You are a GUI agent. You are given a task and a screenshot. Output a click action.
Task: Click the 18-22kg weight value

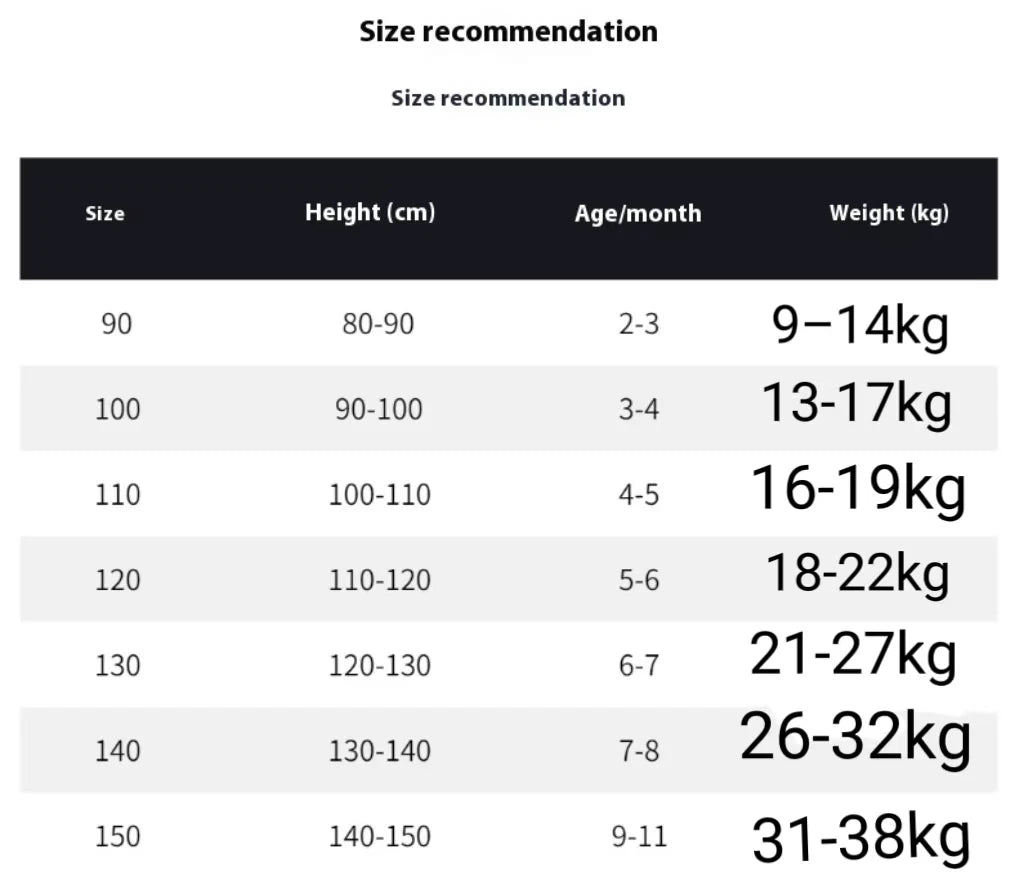point(857,573)
